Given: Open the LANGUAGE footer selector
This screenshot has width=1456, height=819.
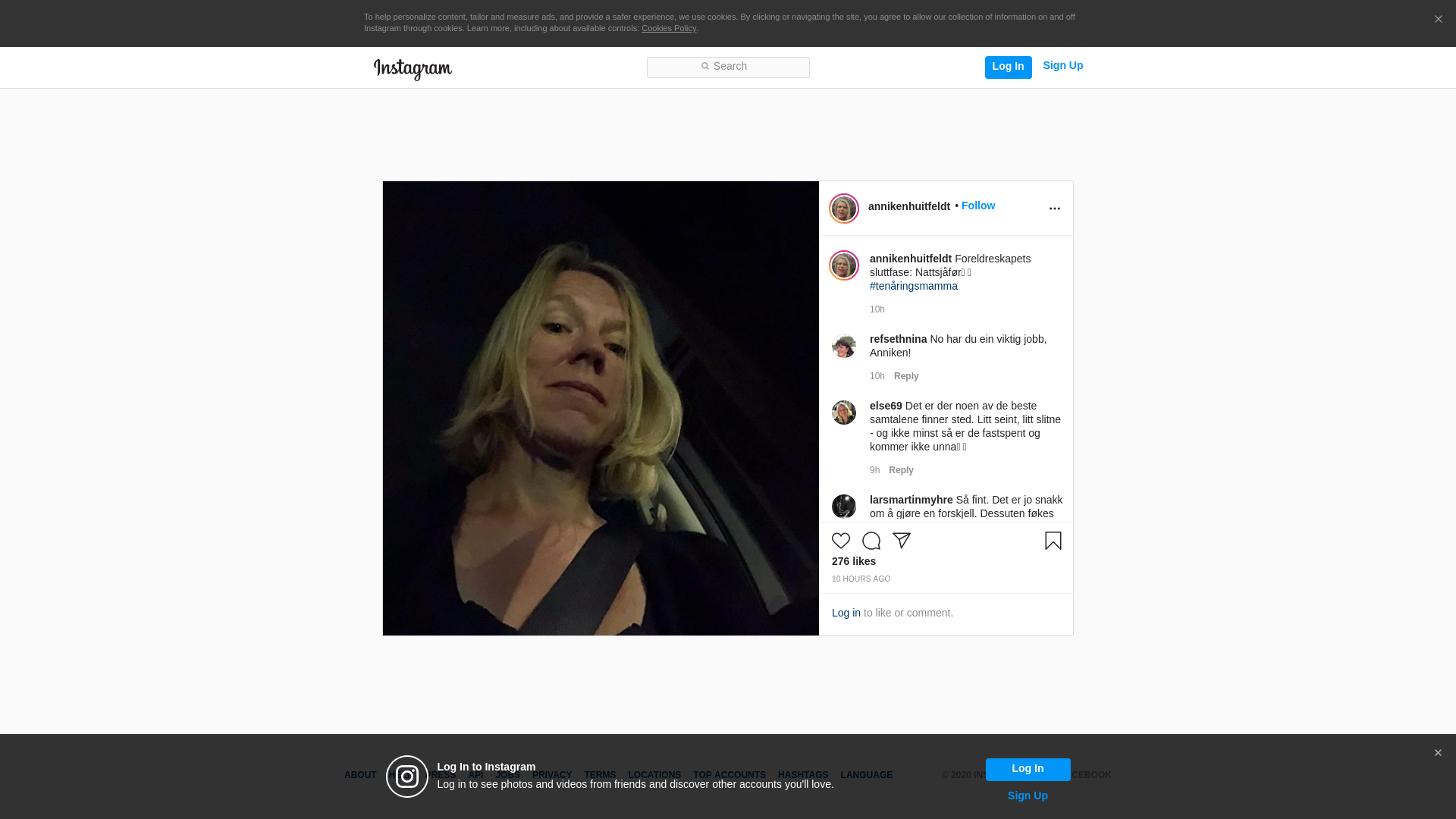Looking at the screenshot, I should (867, 775).
